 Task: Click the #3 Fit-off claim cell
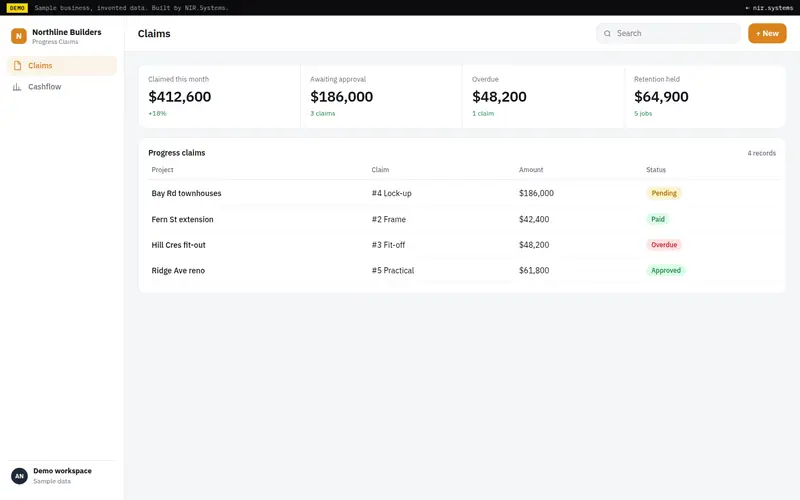click(x=388, y=244)
